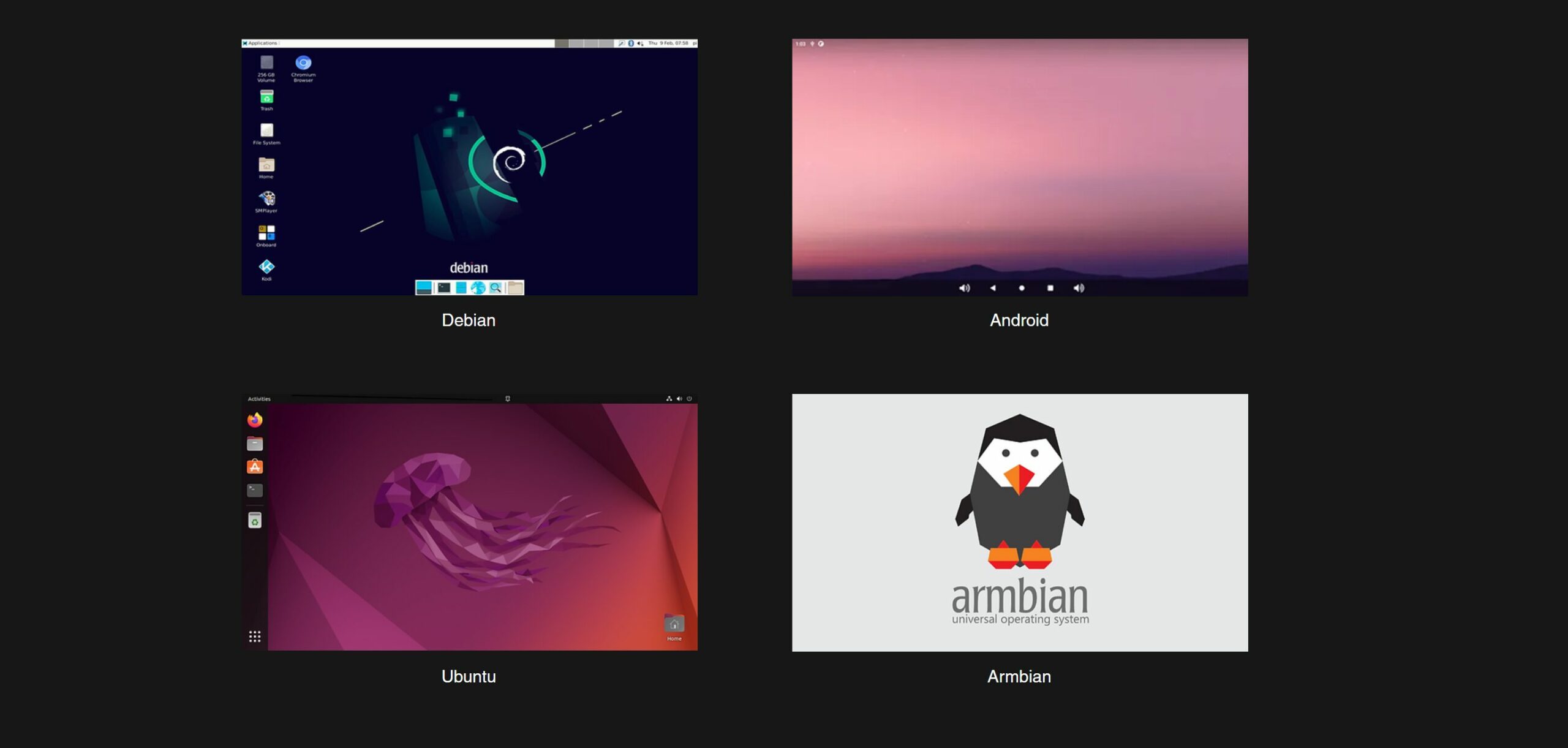Open the Applications menu in Debian panel

point(260,43)
